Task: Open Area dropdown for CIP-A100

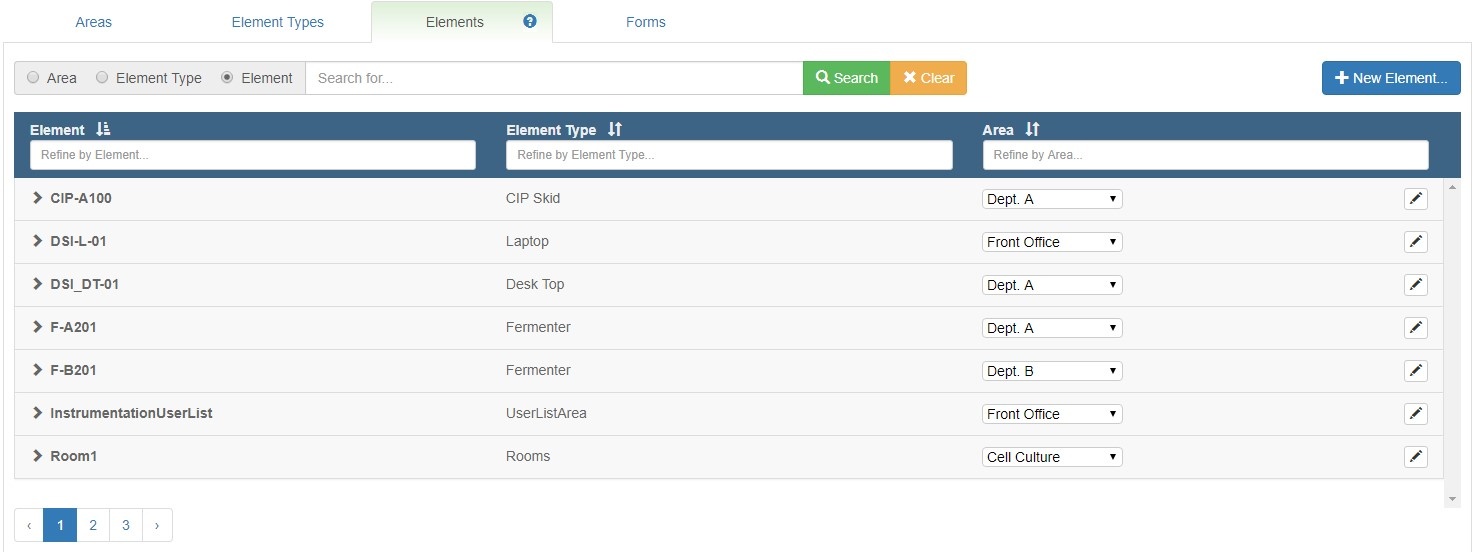Action: (x=1052, y=199)
